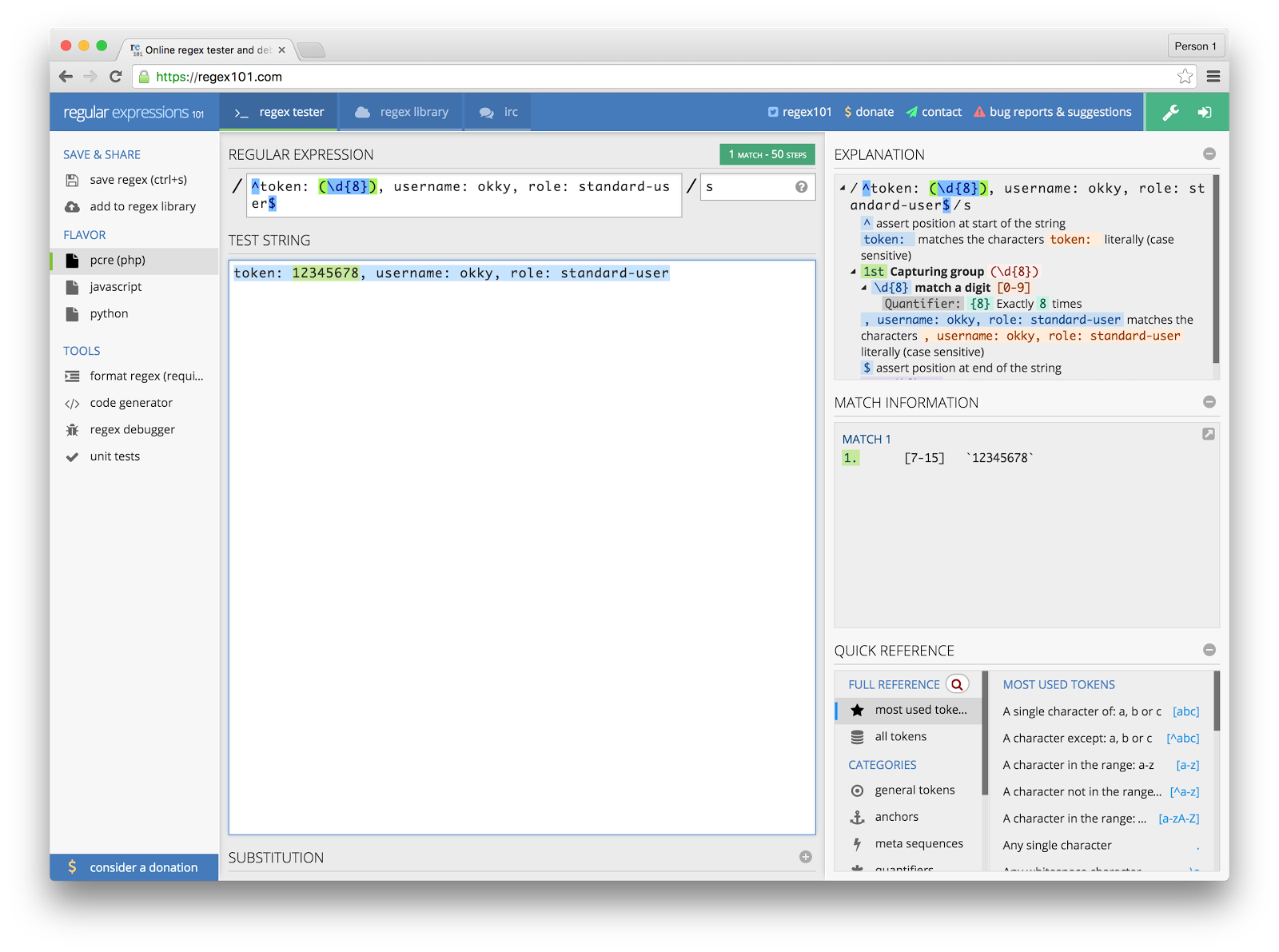Click the browser address bar URL
This screenshot has width=1279, height=952.
coord(219,77)
